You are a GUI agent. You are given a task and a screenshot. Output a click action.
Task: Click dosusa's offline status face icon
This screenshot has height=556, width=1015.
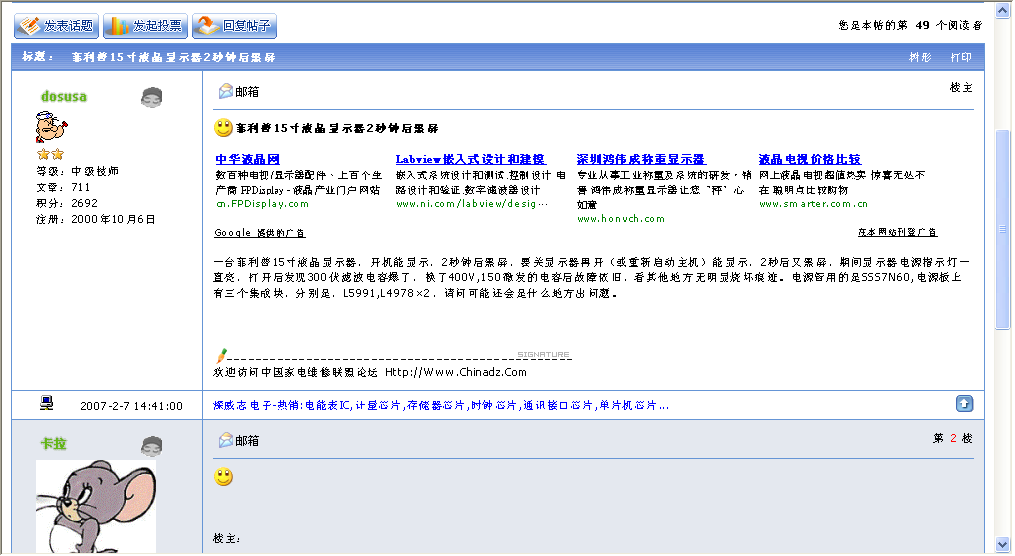(151, 97)
